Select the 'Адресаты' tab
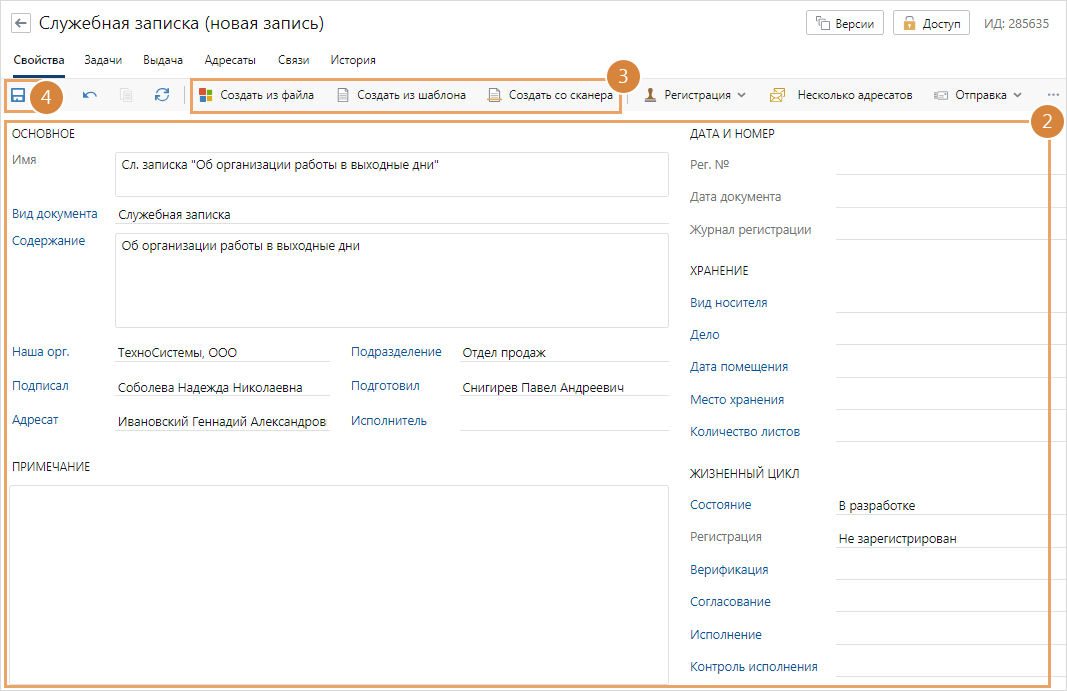The height and width of the screenshot is (691, 1067). (x=230, y=60)
